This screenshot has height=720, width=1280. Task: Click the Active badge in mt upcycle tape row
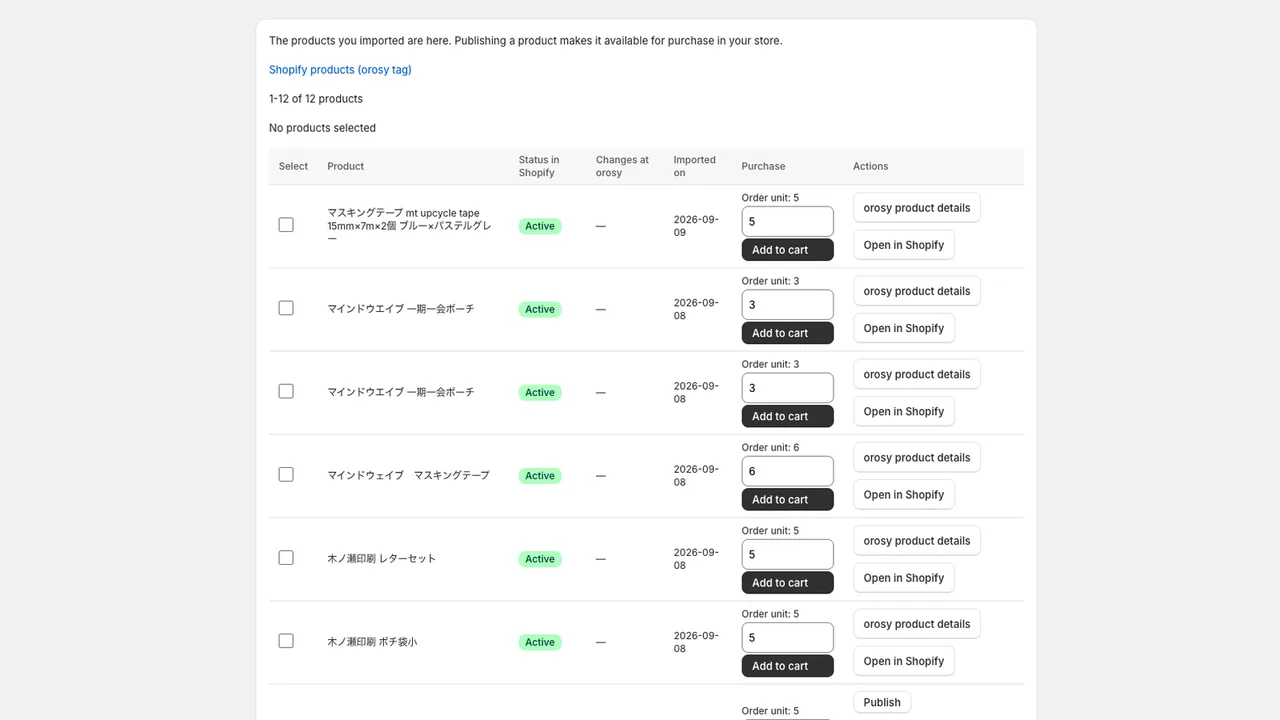tap(540, 226)
